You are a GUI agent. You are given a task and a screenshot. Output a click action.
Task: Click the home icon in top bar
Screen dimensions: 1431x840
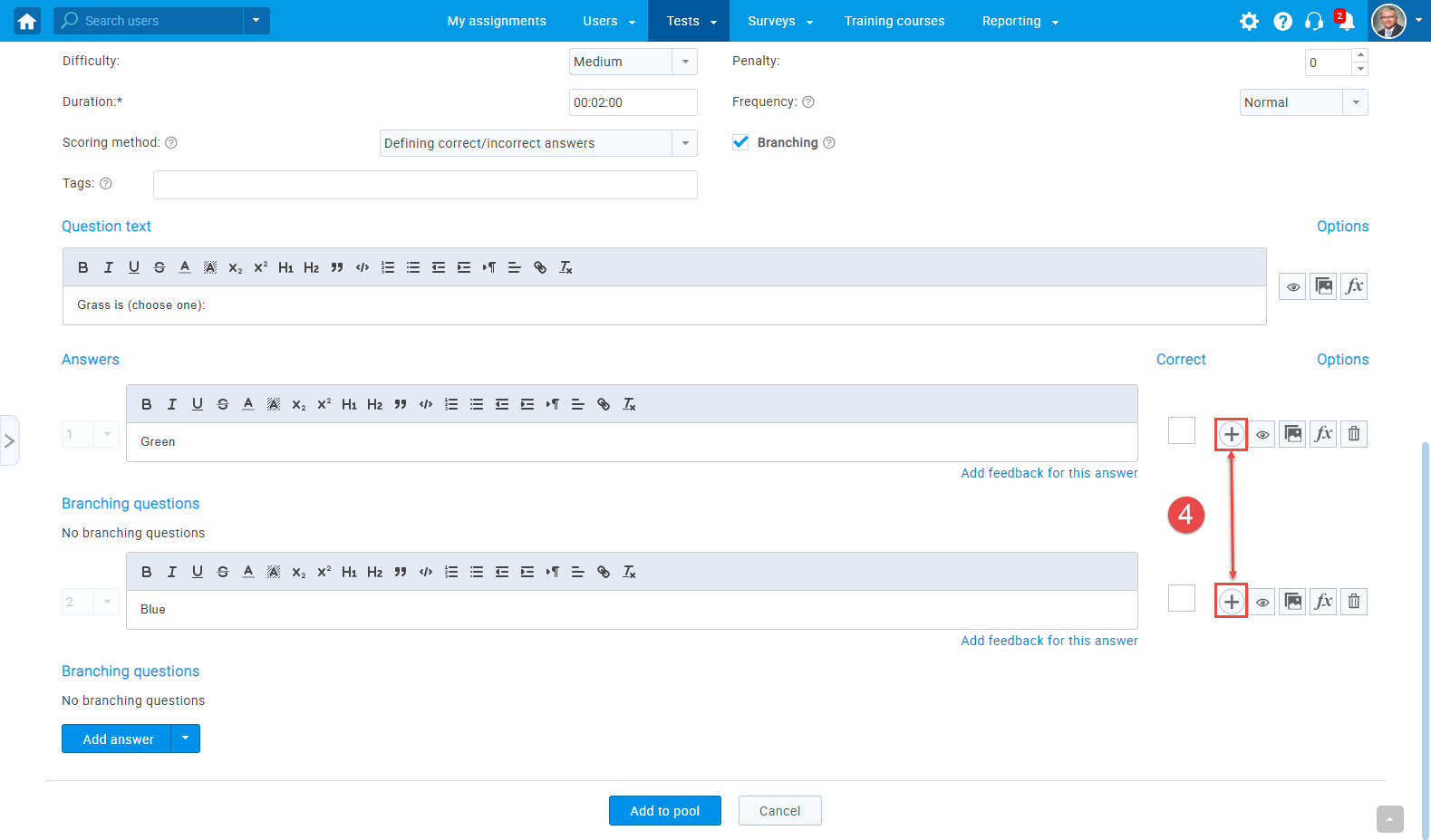pyautogui.click(x=27, y=21)
